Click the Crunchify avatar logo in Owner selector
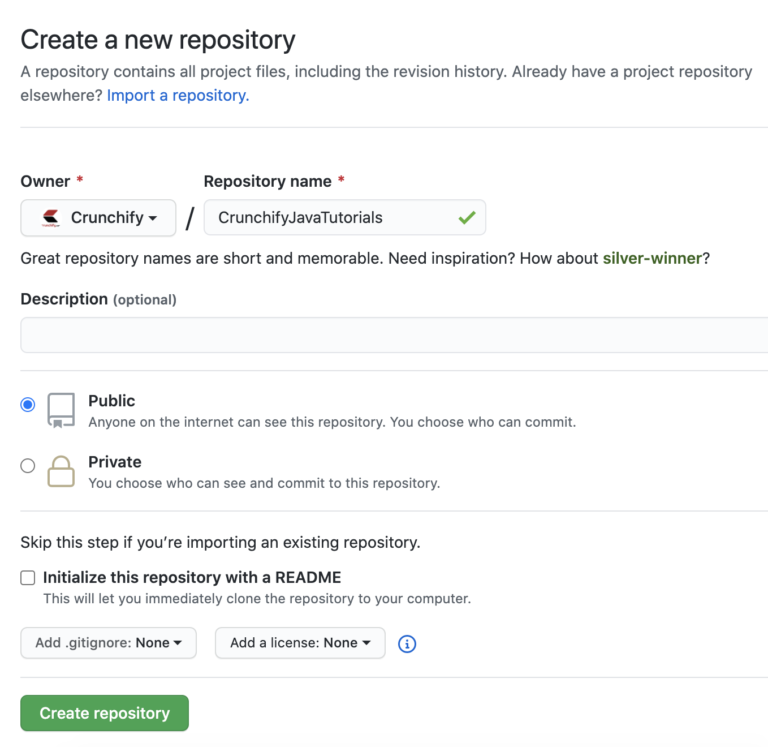Viewport: 768px width, 747px height. (x=50, y=217)
